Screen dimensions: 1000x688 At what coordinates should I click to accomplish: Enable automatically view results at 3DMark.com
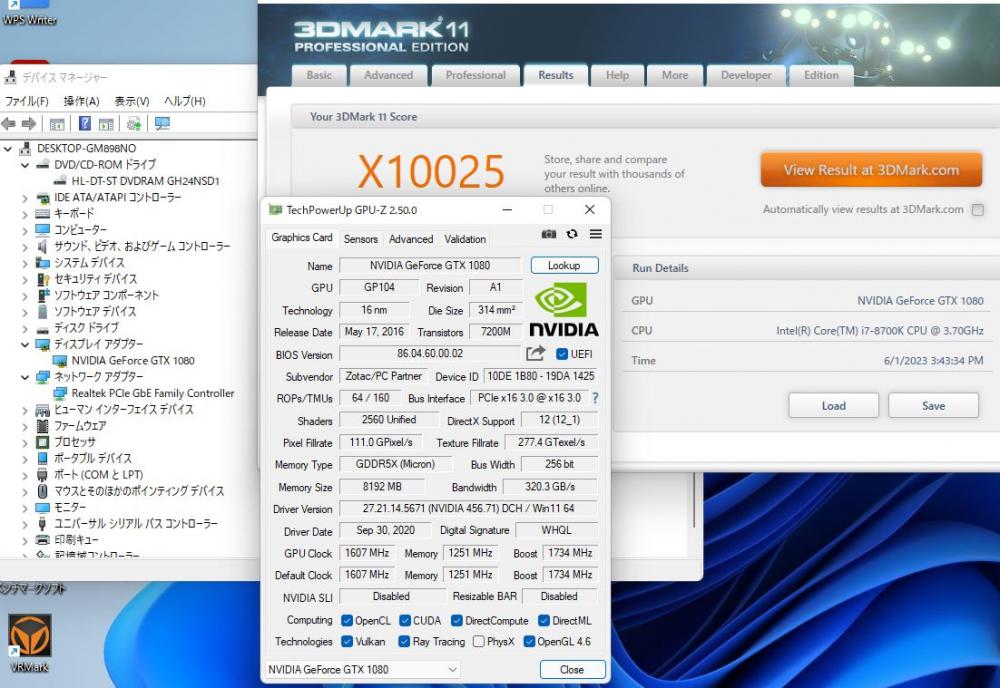[977, 210]
